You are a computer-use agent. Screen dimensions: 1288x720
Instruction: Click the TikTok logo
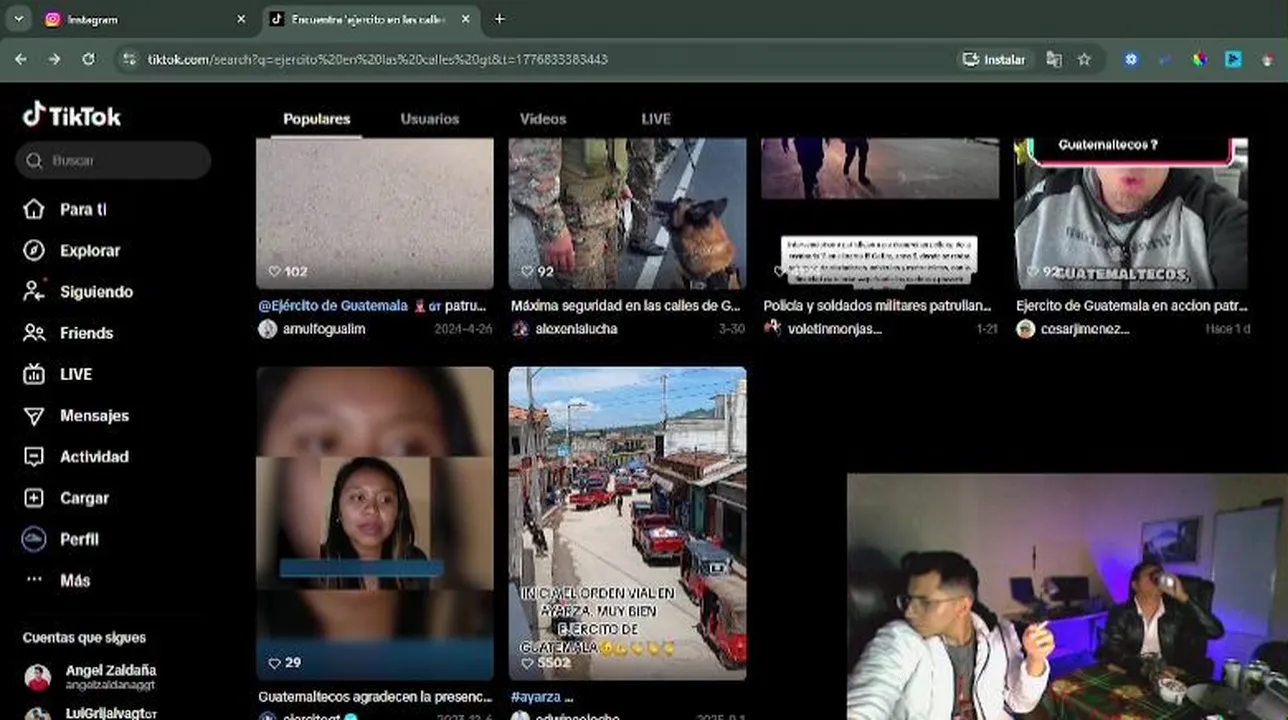72,116
